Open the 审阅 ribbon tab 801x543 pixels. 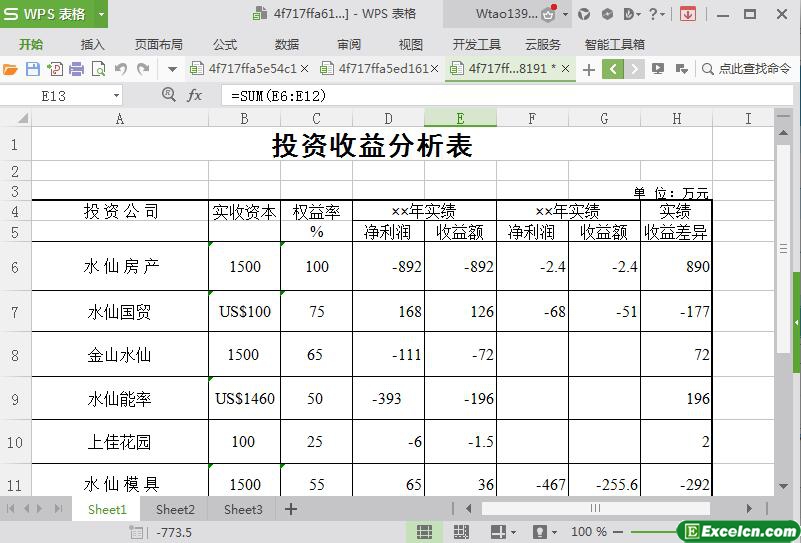(349, 44)
